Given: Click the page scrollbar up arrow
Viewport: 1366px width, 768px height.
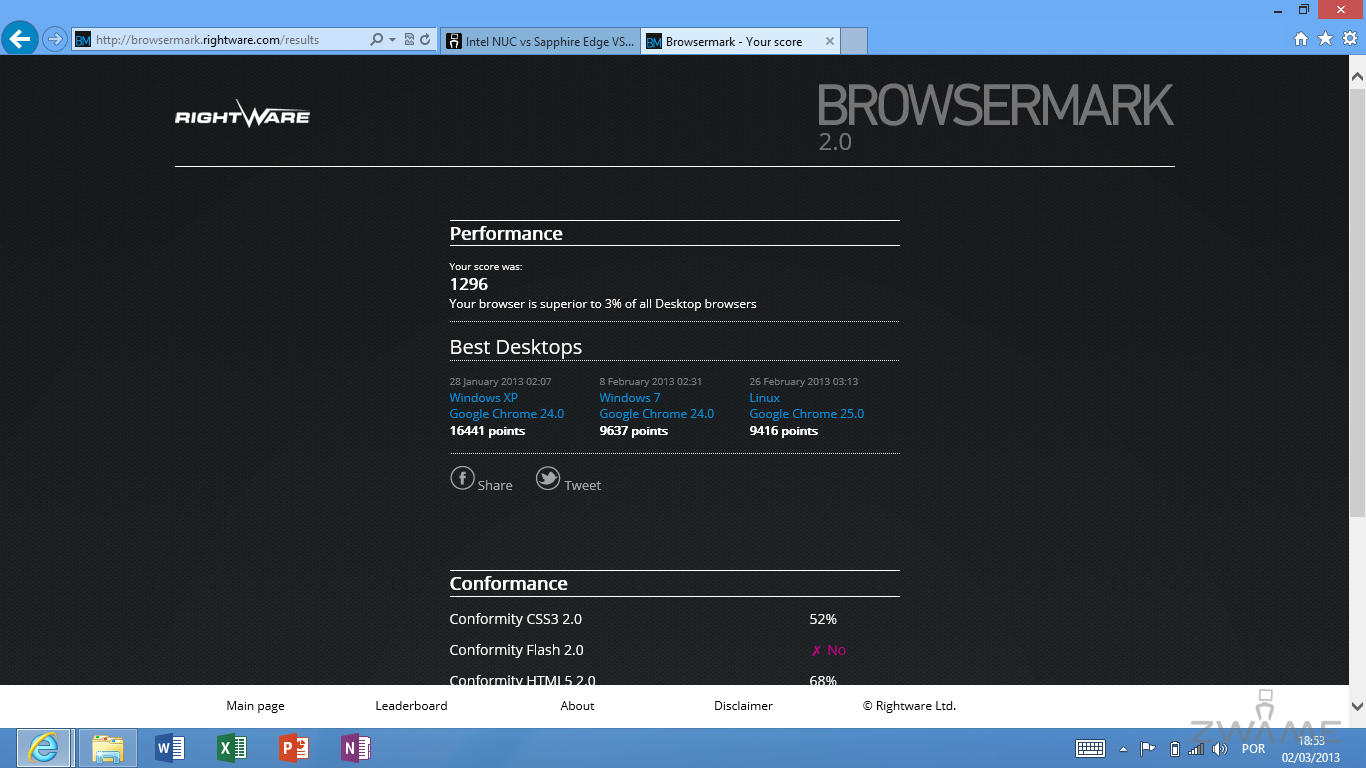Looking at the screenshot, I should [x=1357, y=76].
